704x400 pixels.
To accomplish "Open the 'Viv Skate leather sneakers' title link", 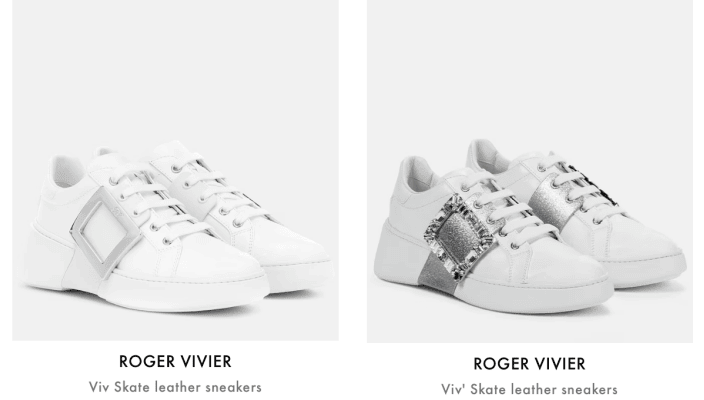I will coord(175,387).
